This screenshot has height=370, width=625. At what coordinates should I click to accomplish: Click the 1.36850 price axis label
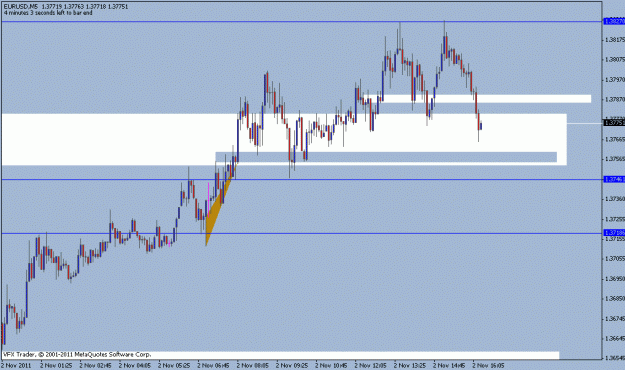click(615, 298)
